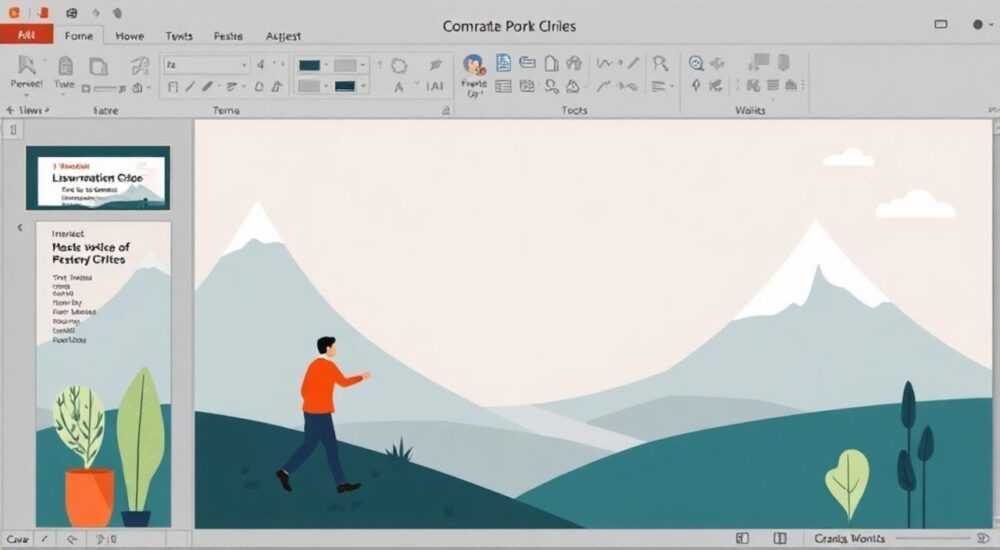Click the picture frame icon in Tools bottom row
1000x550 pixels.
[527, 86]
